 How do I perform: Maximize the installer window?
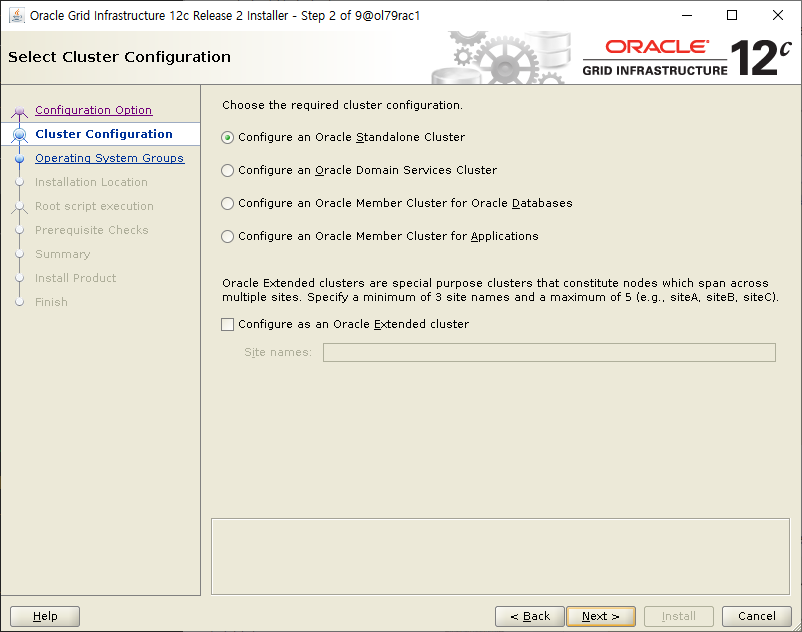(x=732, y=15)
